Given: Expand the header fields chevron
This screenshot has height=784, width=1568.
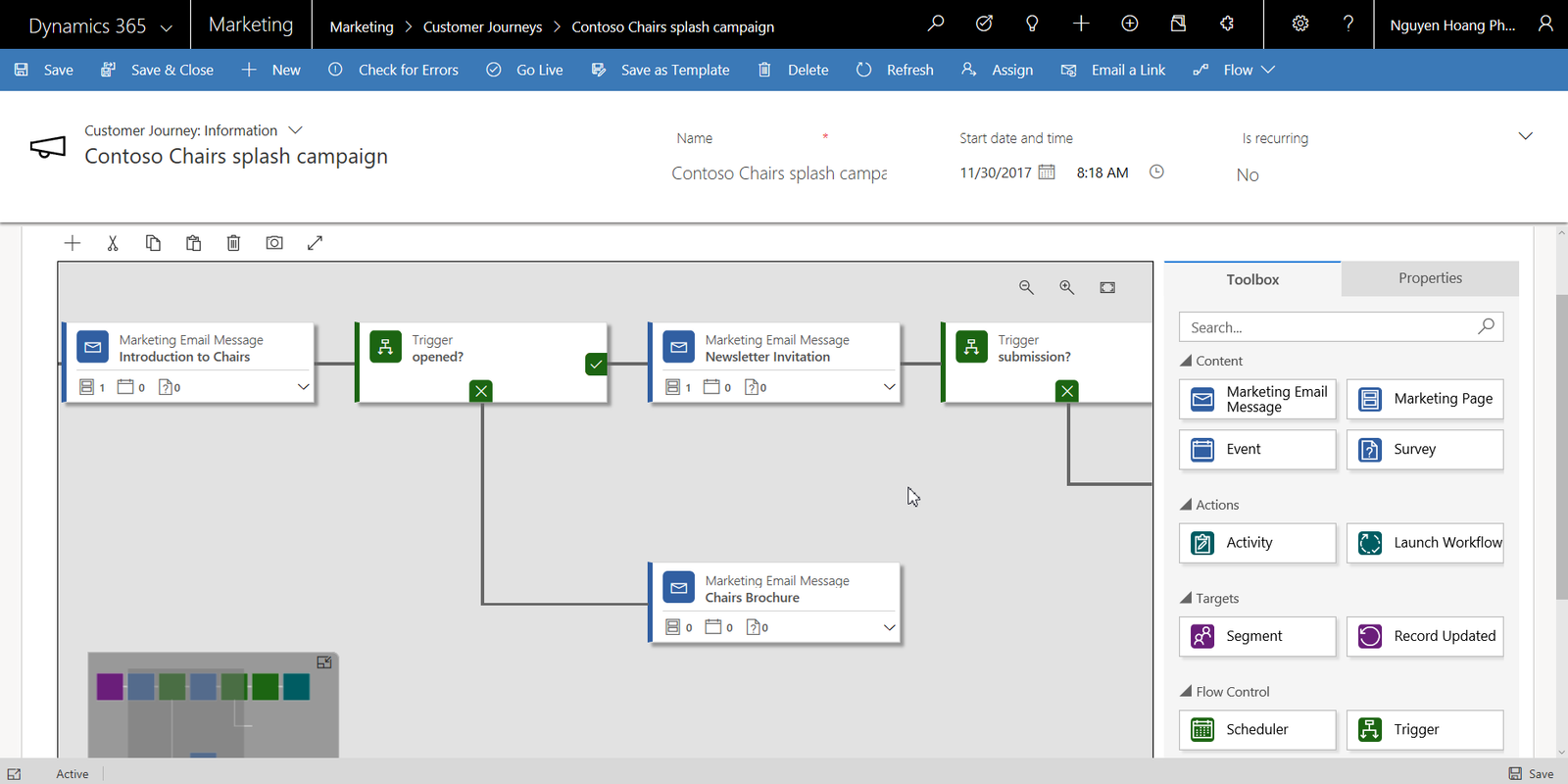Looking at the screenshot, I should tap(1525, 136).
